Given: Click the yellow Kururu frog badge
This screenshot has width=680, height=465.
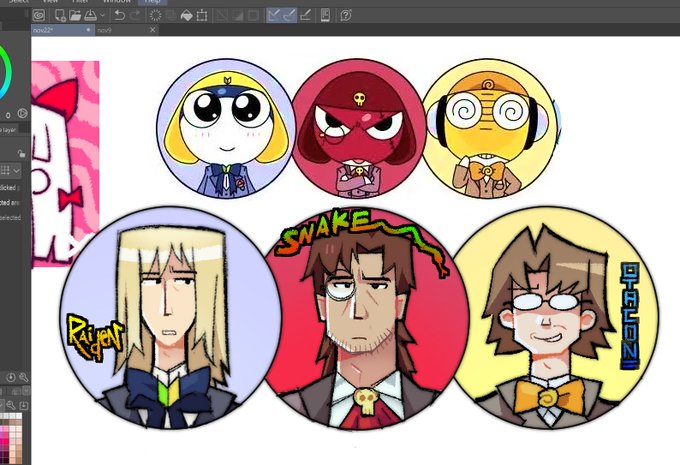Looking at the screenshot, I should (488, 129).
